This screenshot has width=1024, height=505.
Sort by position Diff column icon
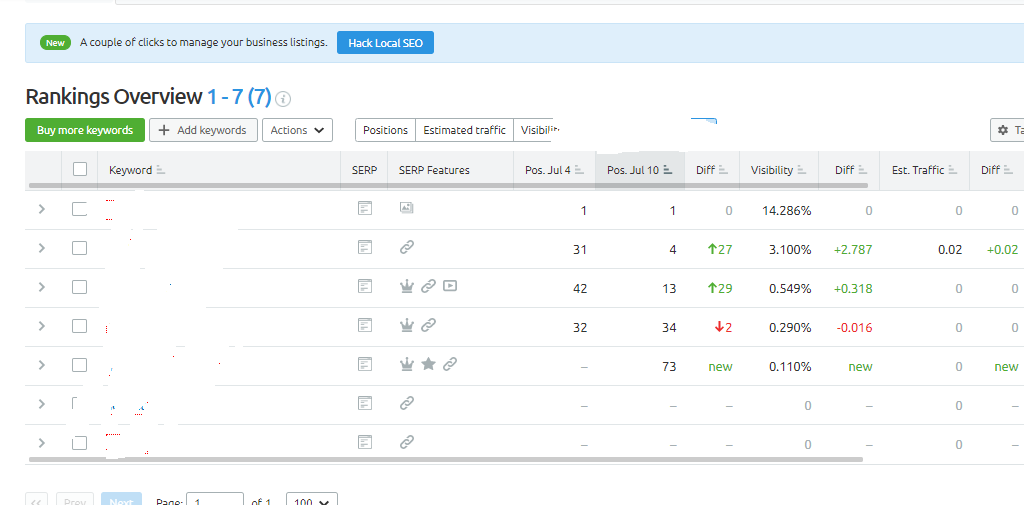pyautogui.click(x=722, y=171)
